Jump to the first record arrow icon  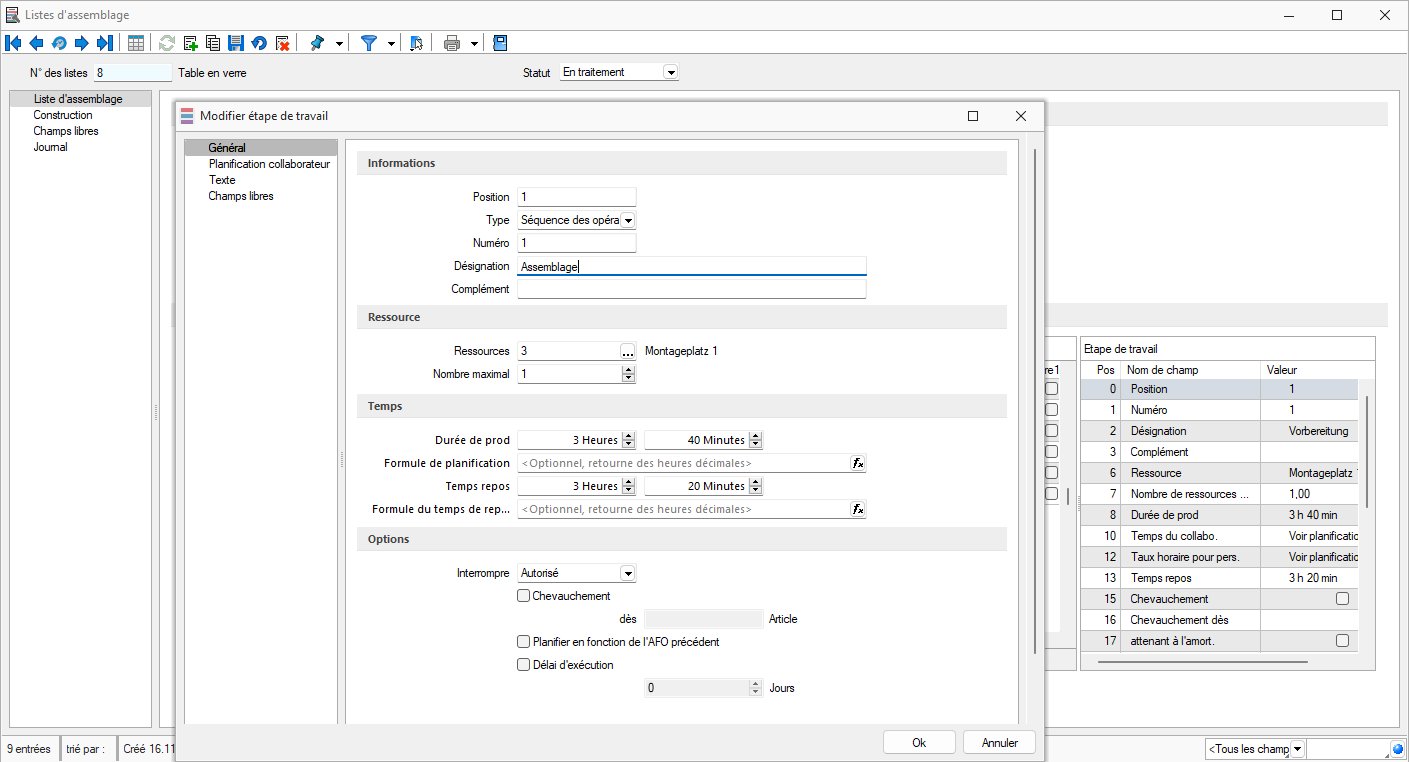(x=13, y=43)
